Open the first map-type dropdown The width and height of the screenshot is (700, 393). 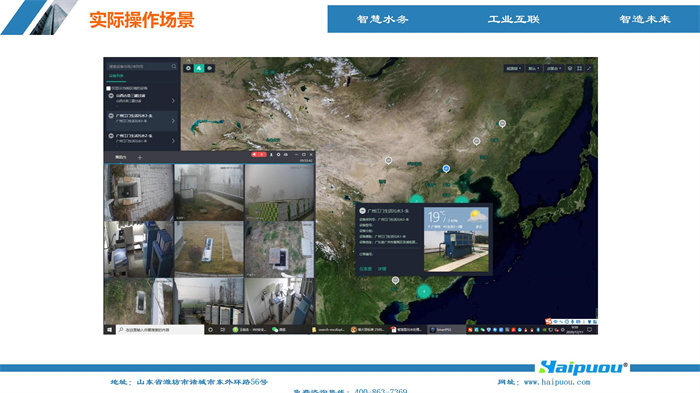[514, 68]
